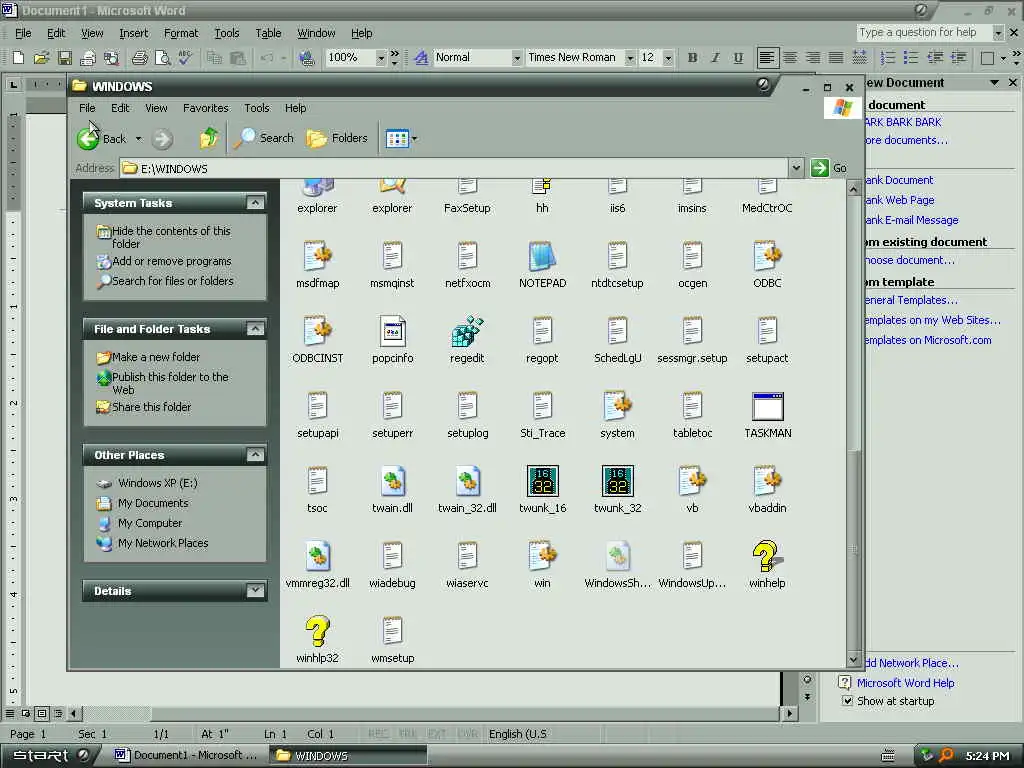Open the Zoom 100% dropdown
Viewport: 1024px width, 768px height.
point(381,58)
